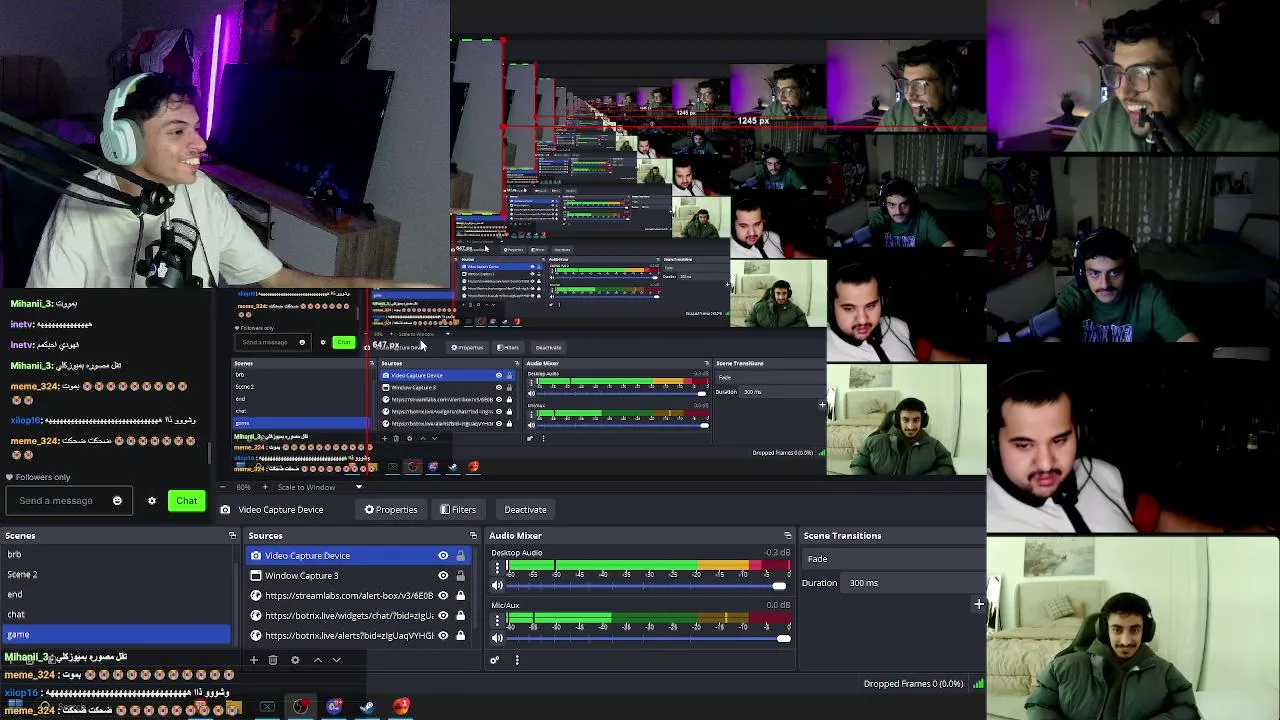Open Filters for the selected source
1280x720 pixels.
(x=458, y=510)
